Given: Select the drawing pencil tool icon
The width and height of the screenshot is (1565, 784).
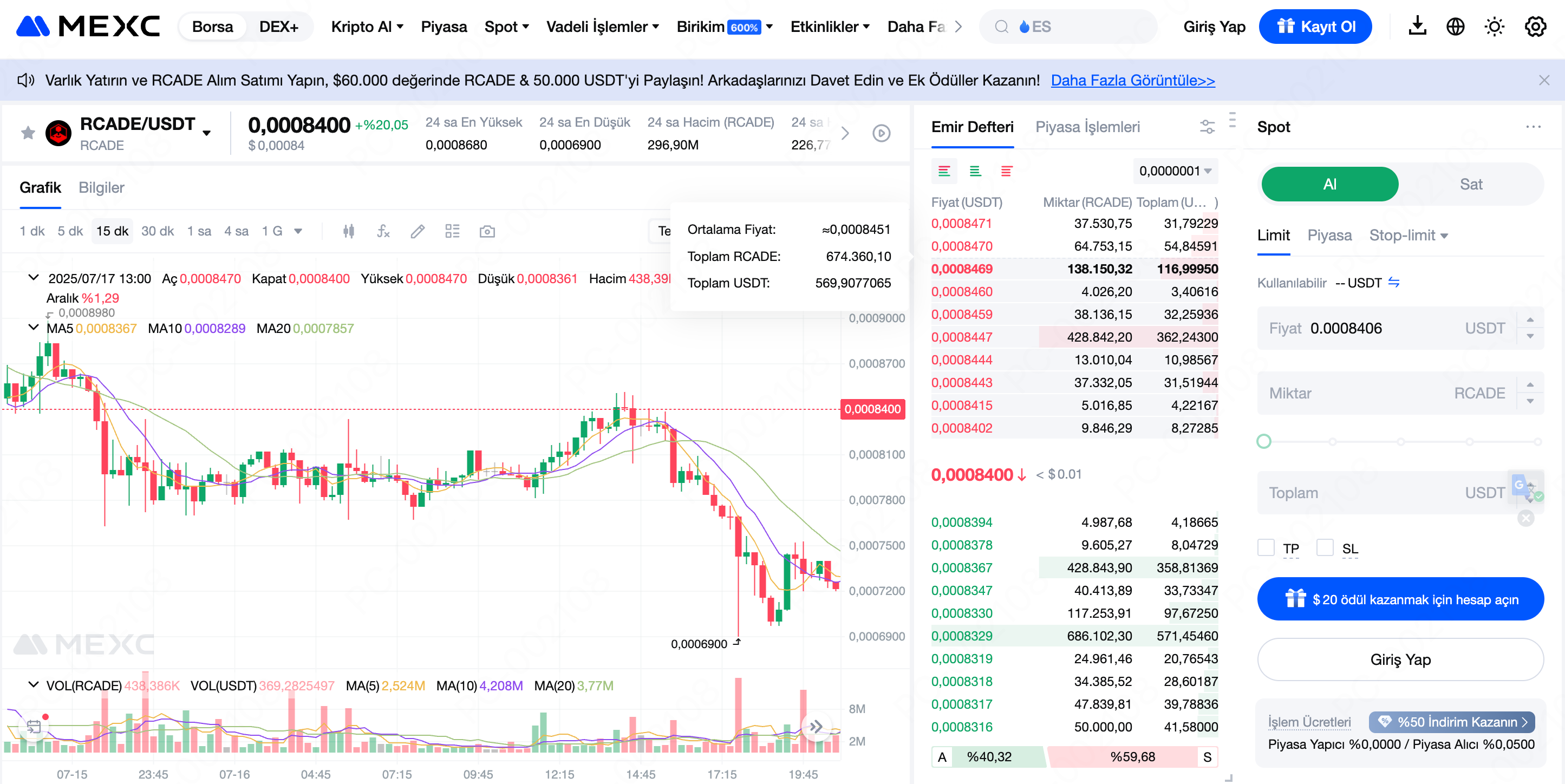Looking at the screenshot, I should (418, 231).
